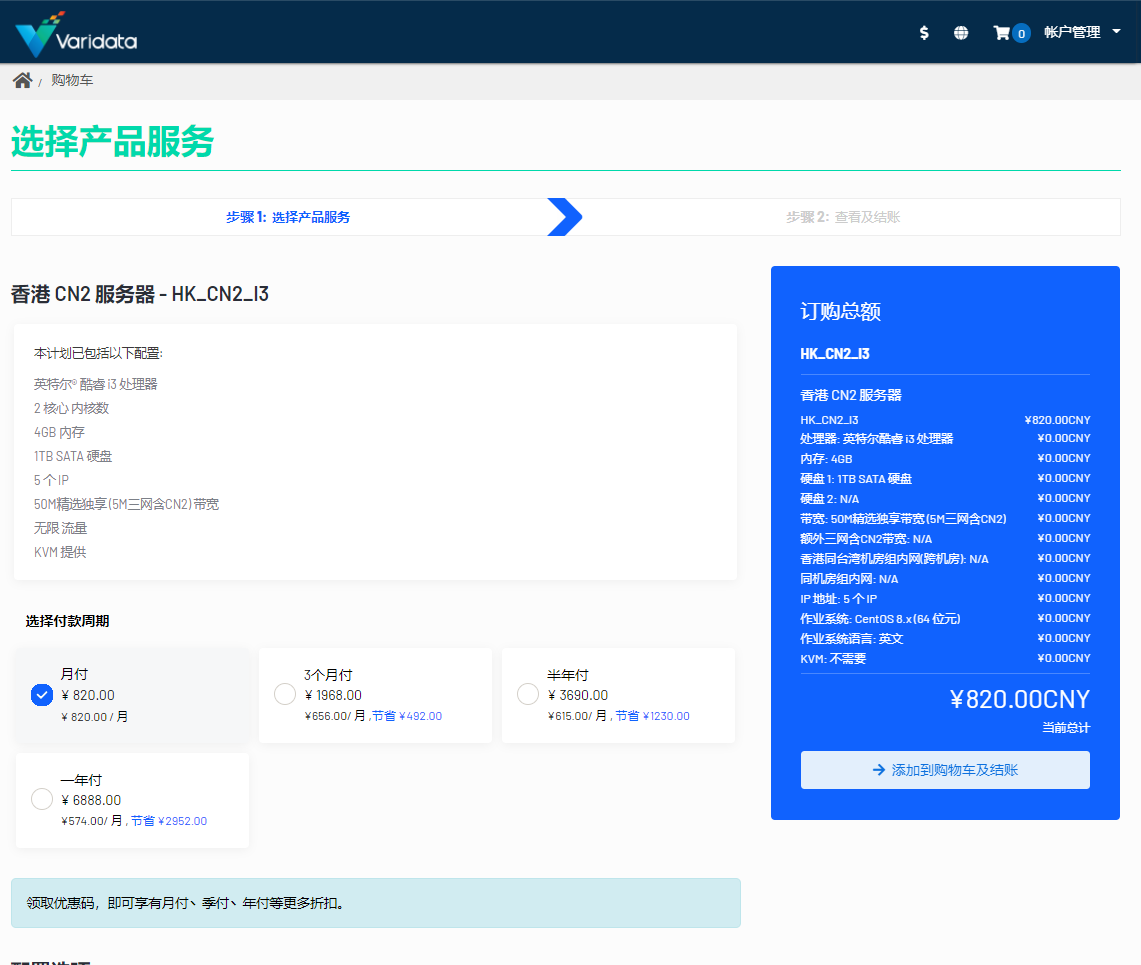Click the 节省 ¥2952.00 savings link

pyautogui.click(x=177, y=820)
